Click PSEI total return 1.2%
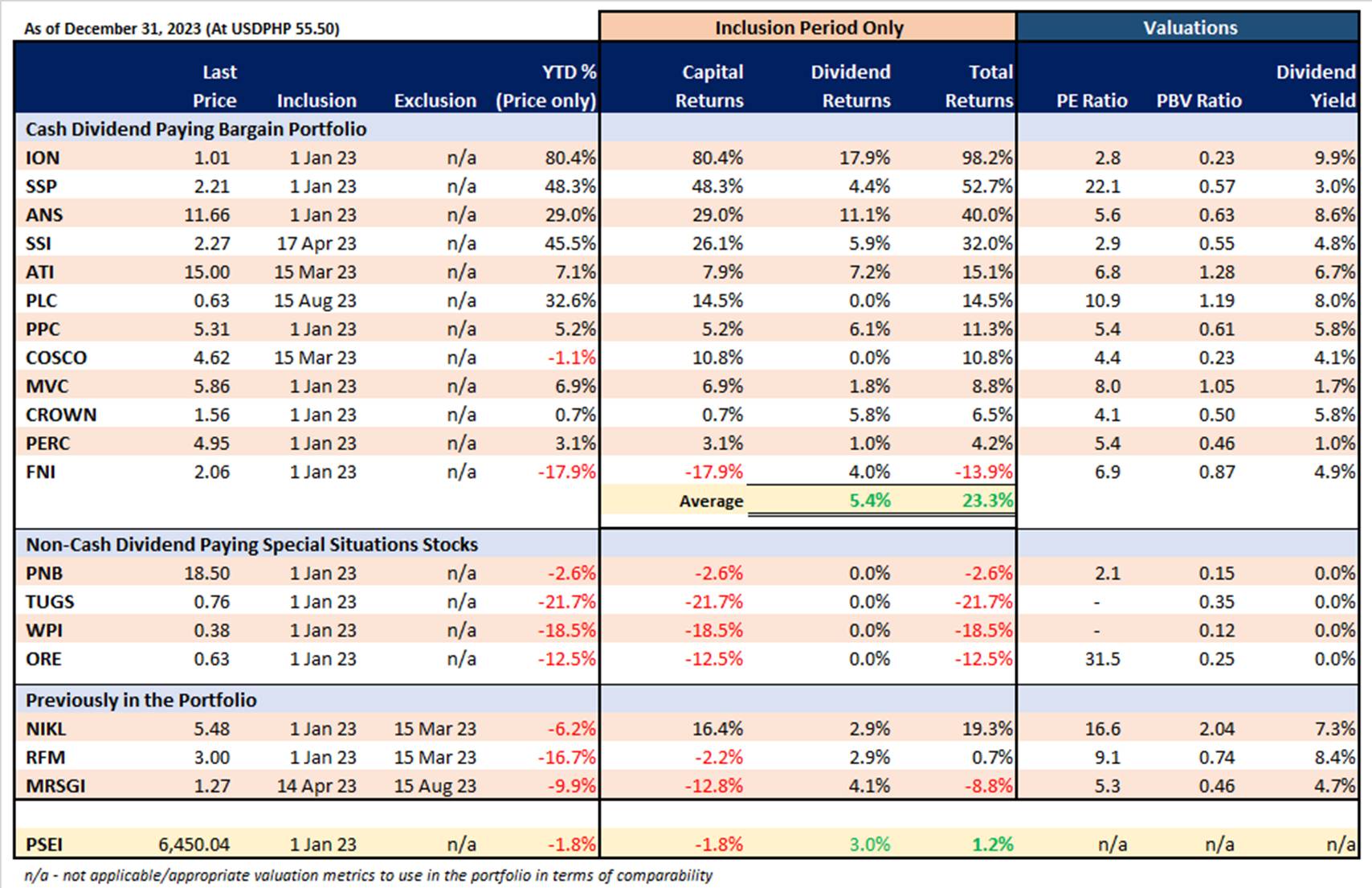The height and width of the screenshot is (888, 1372). point(993,845)
